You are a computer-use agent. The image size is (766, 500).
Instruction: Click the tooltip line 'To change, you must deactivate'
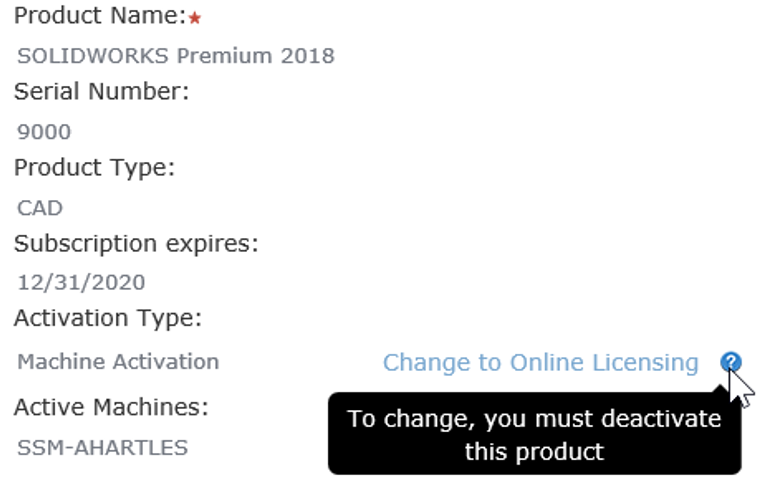[x=534, y=418]
